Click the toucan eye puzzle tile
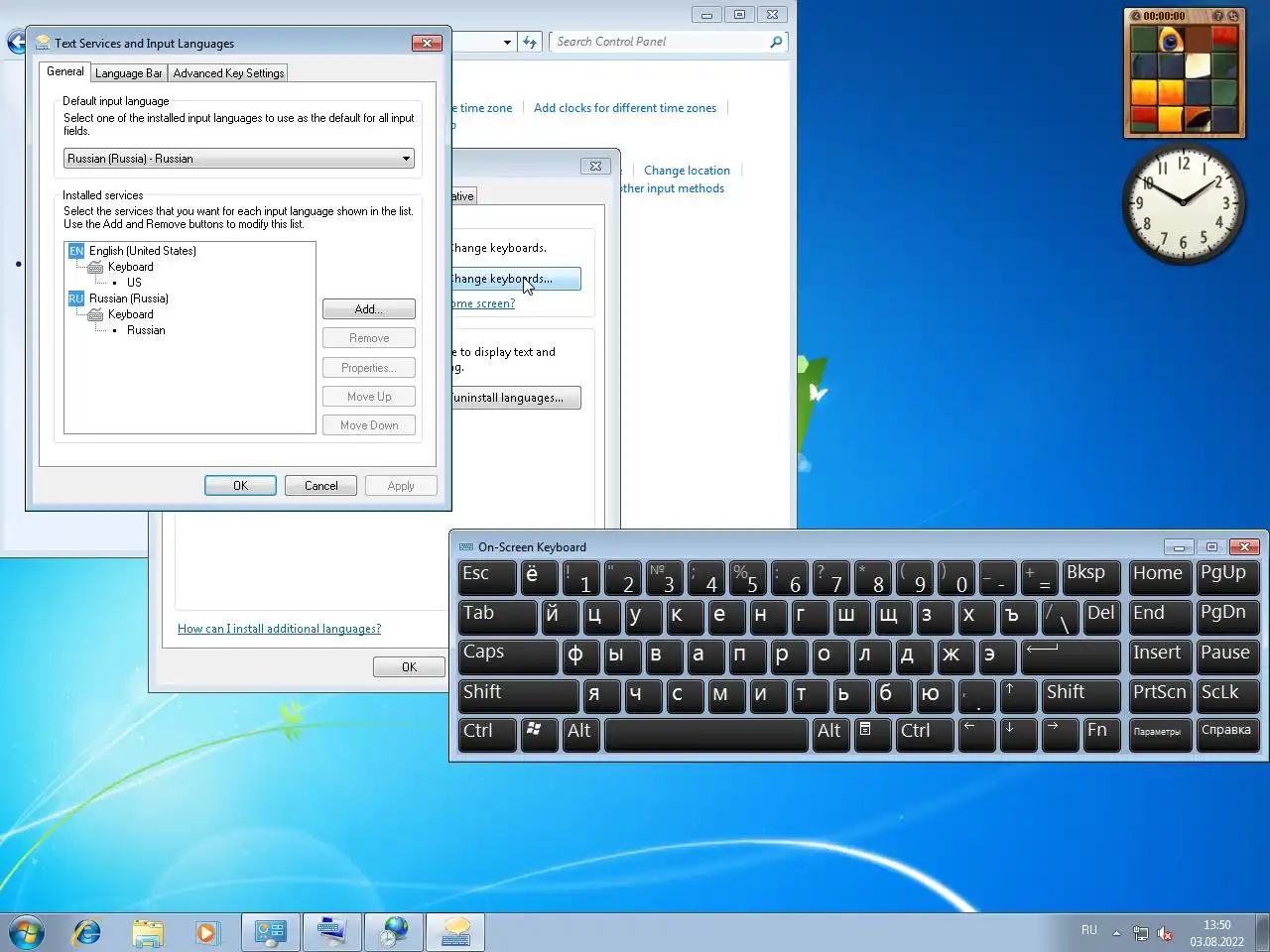Screen dimensions: 1270x952 click(1172, 40)
